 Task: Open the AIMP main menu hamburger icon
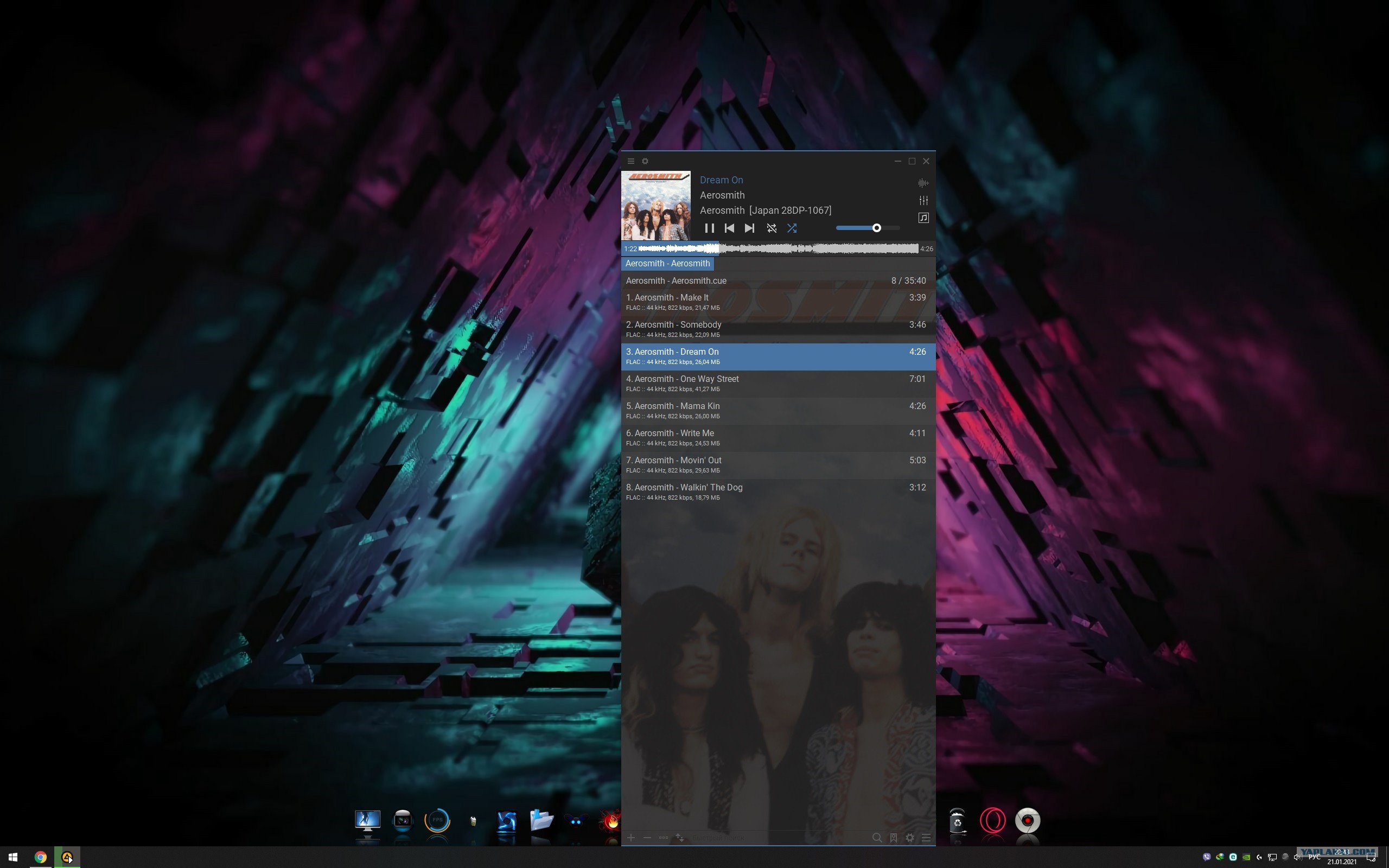[630, 161]
